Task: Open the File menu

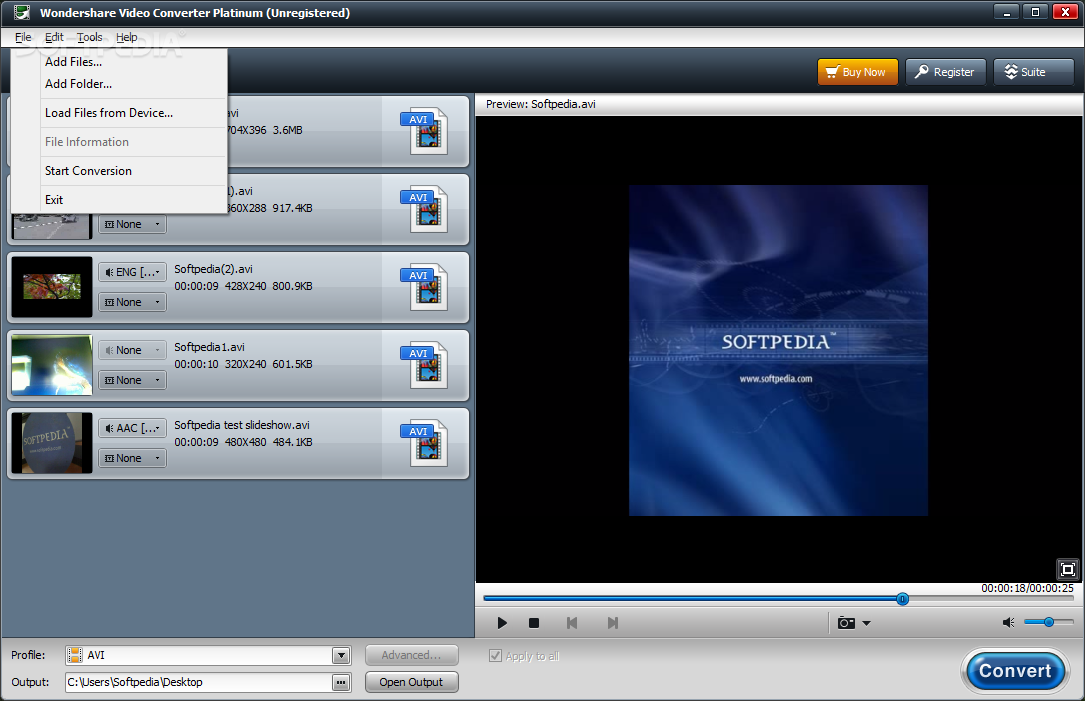Action: [x=23, y=37]
